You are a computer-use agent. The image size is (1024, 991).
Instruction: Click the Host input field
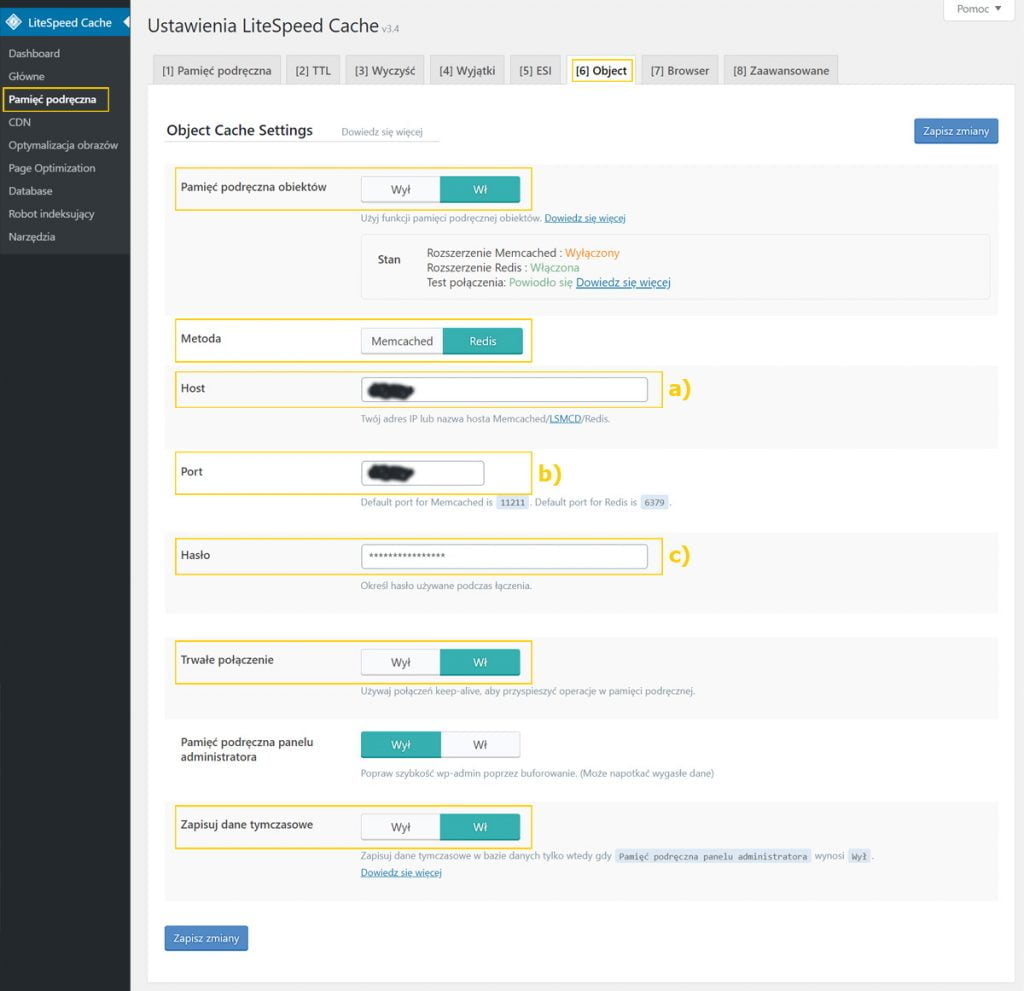504,390
